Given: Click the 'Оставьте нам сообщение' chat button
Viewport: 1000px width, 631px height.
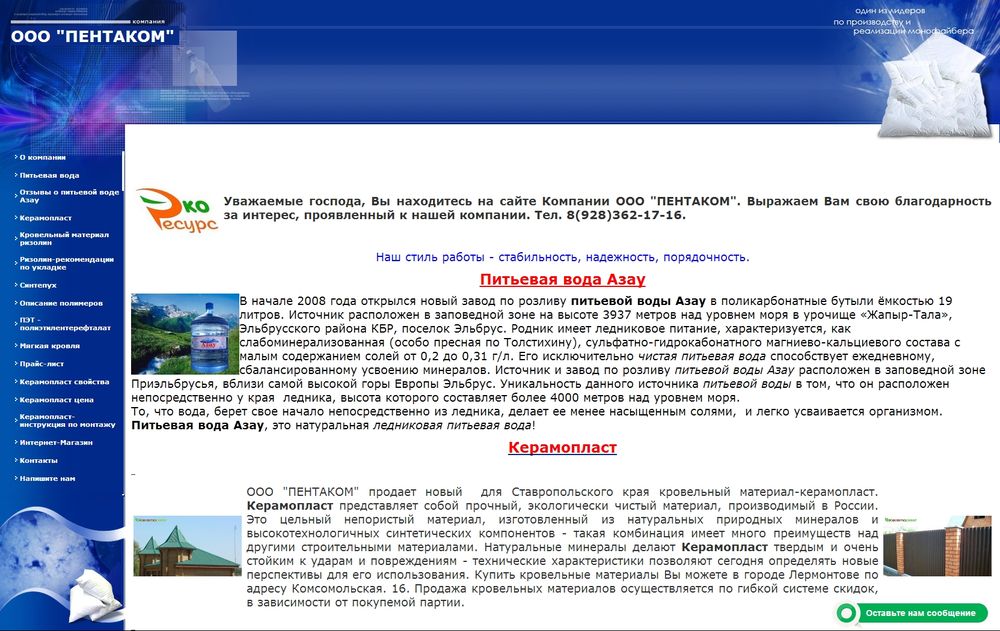Looking at the screenshot, I should (920, 613).
